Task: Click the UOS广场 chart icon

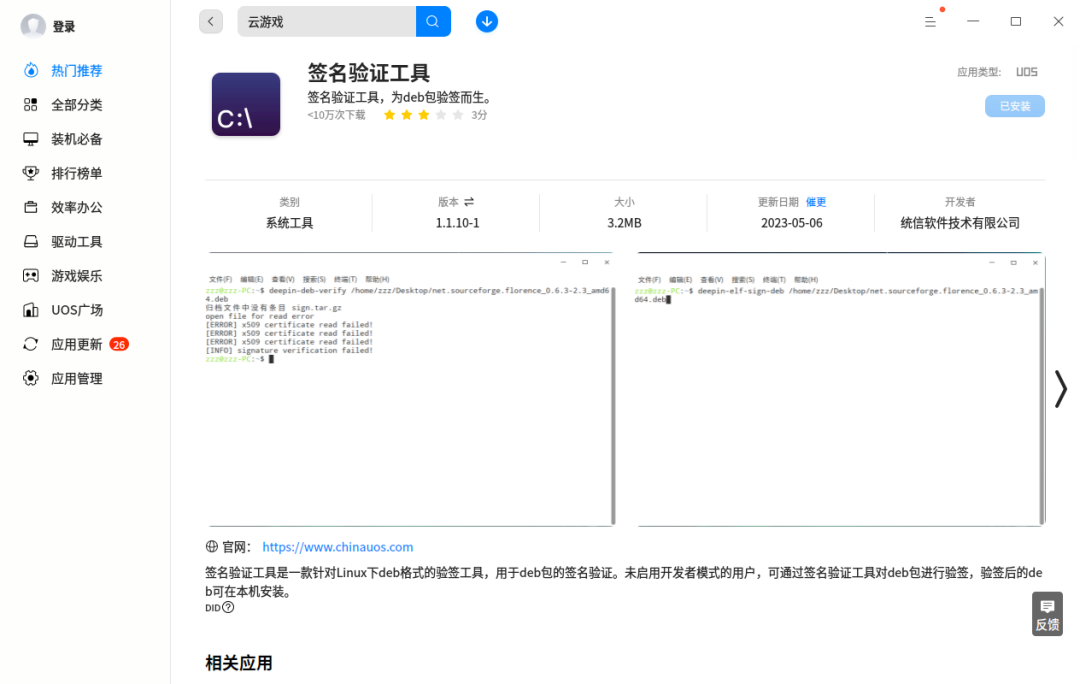Action: pyautogui.click(x=30, y=310)
